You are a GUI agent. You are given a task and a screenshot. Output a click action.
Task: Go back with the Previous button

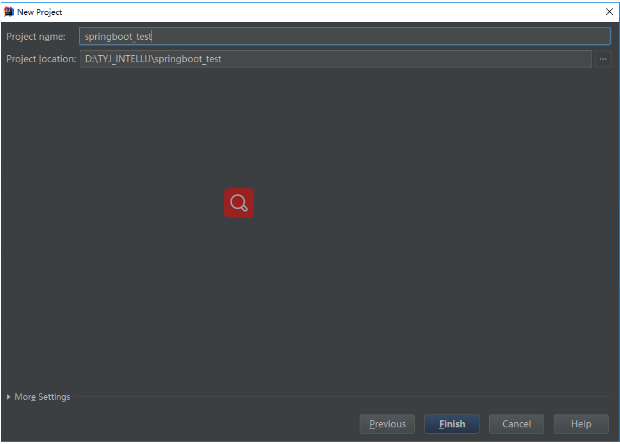pyautogui.click(x=387, y=424)
